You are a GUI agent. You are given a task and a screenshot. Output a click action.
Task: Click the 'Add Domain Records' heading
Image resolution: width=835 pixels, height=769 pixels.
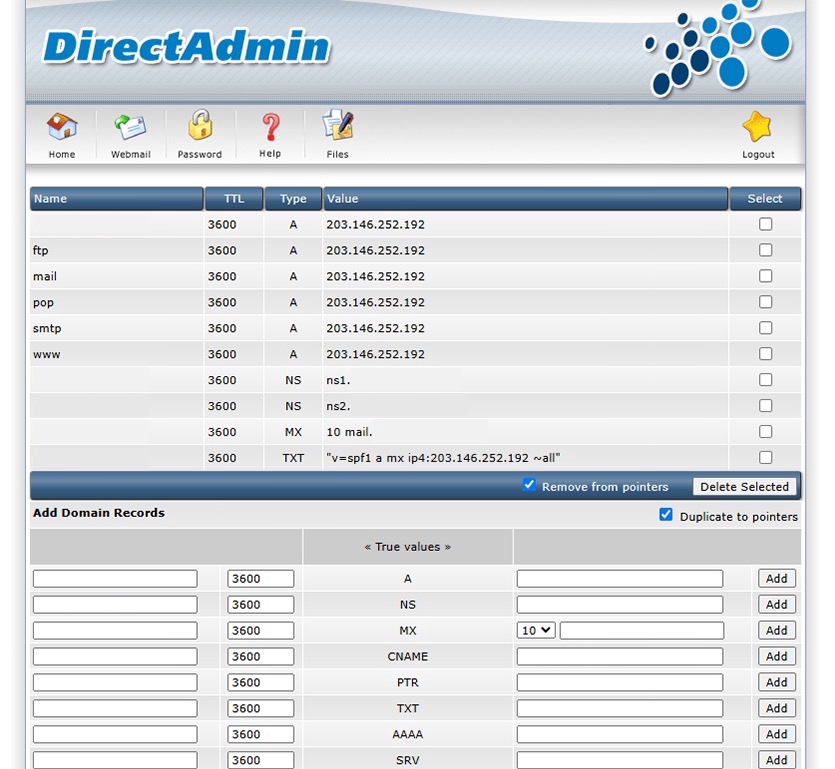coord(99,513)
